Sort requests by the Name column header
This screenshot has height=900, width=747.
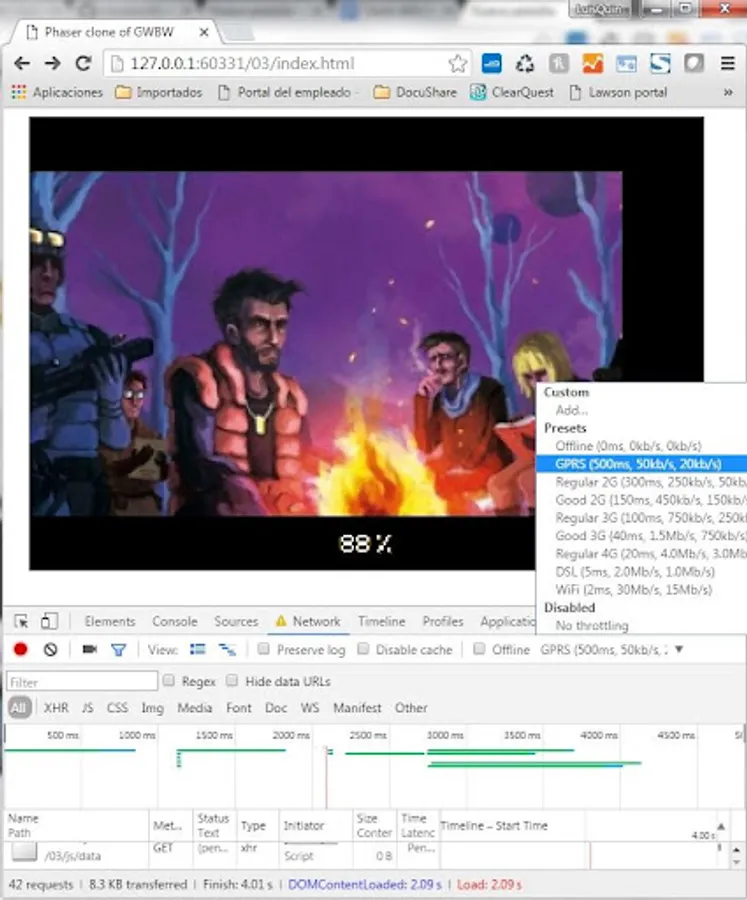click(x=77, y=825)
